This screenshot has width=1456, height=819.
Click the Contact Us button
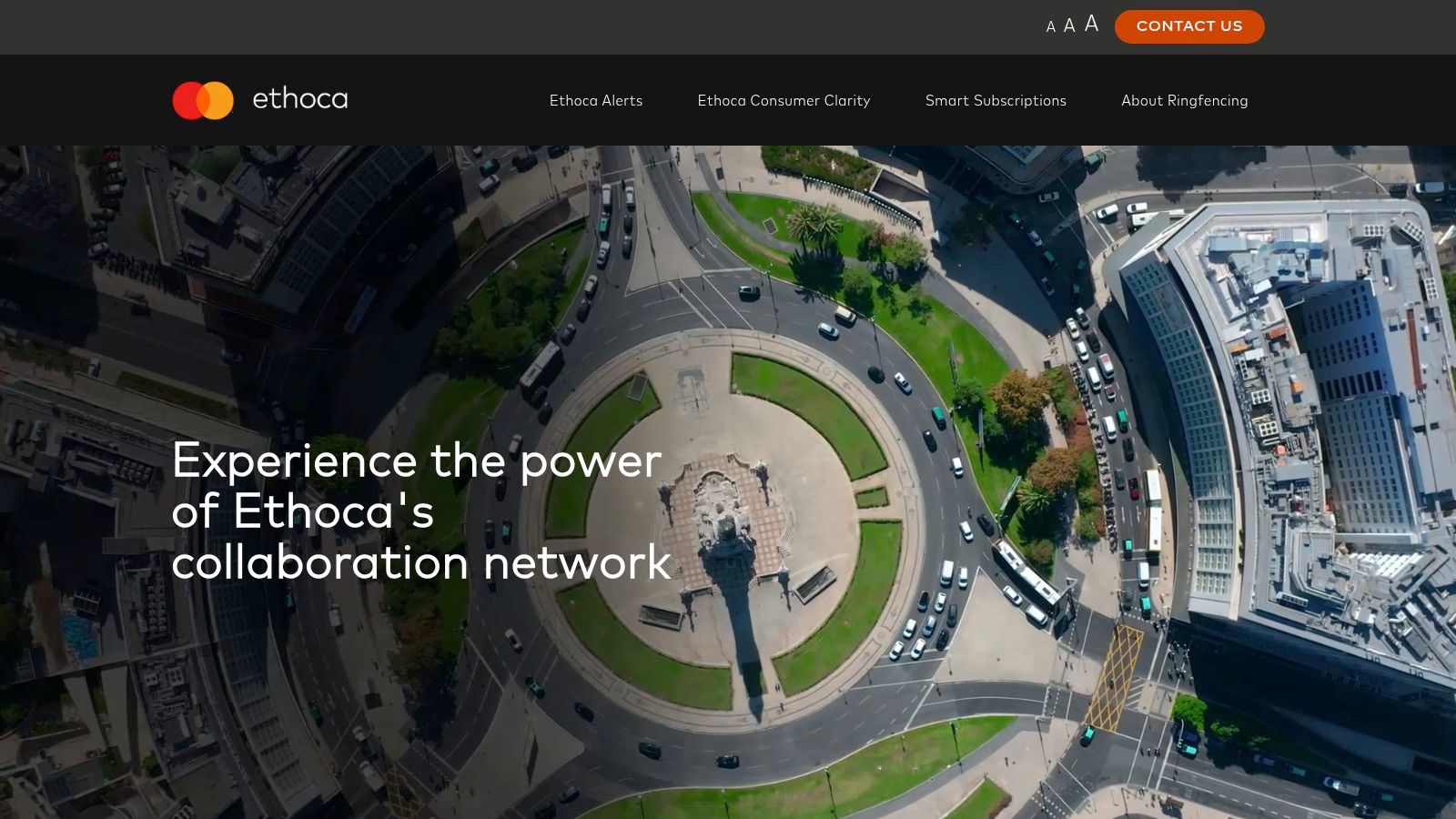(x=1189, y=26)
